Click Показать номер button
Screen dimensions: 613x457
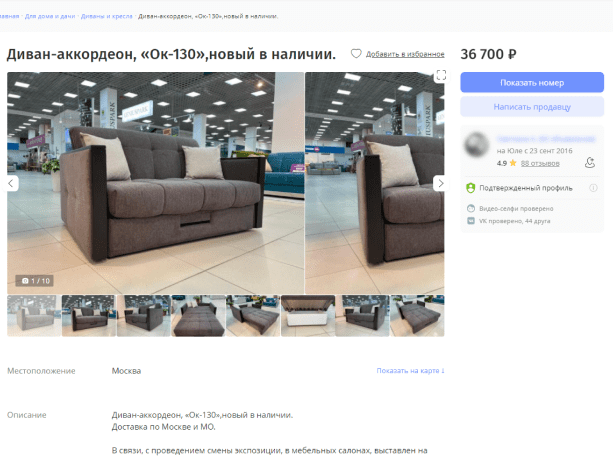click(532, 82)
